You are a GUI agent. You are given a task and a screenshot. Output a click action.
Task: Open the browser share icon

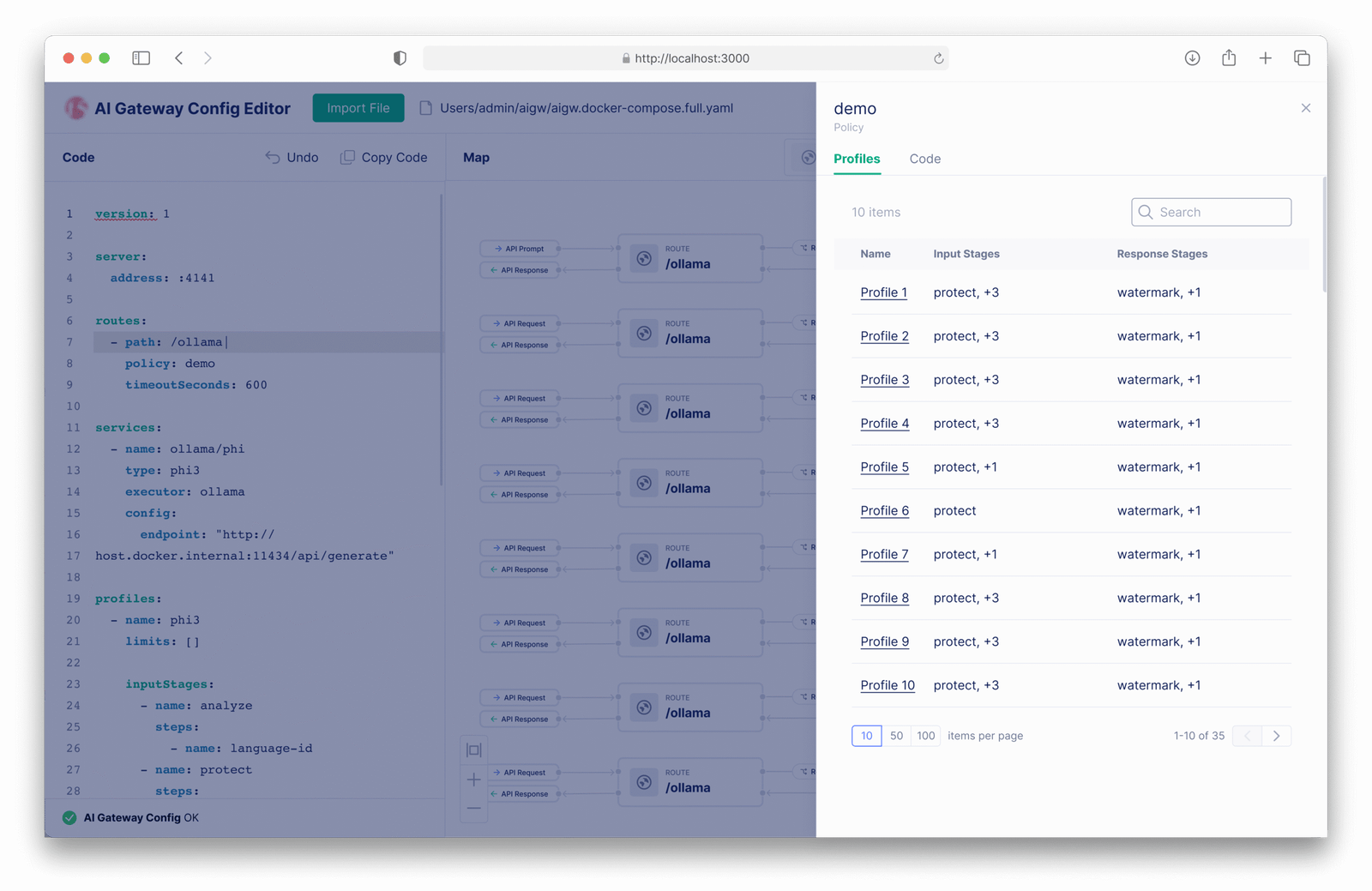pos(1229,58)
